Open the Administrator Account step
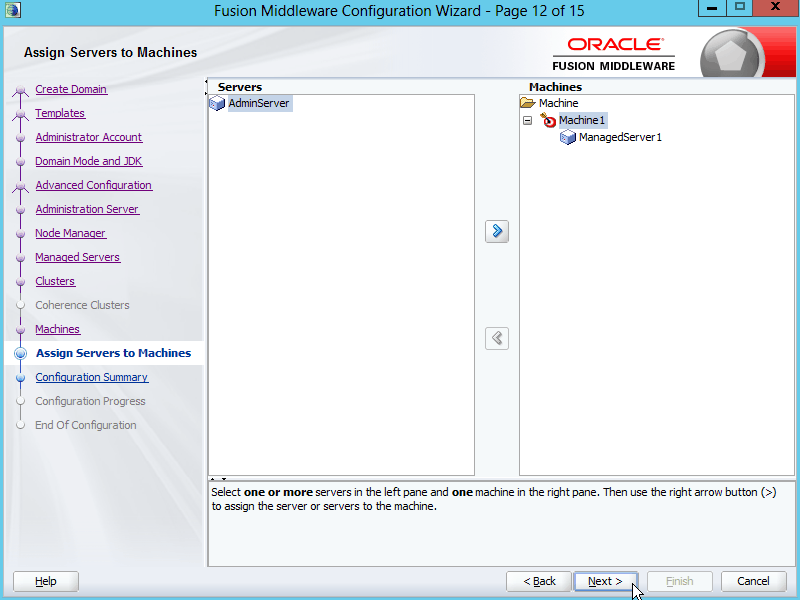The height and width of the screenshot is (600, 800). (89, 137)
